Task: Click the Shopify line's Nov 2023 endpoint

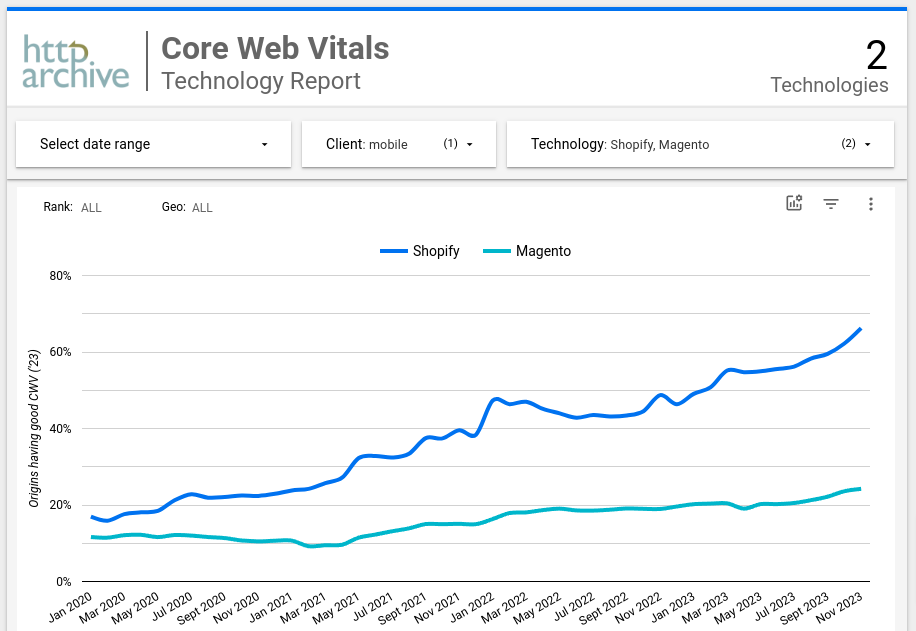Action: [861, 329]
